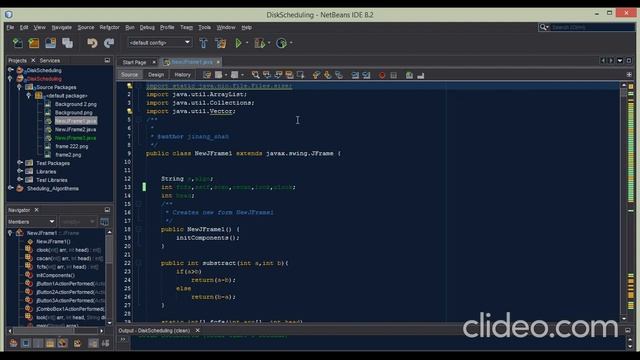Click the Profile Project toolbar icon

click(x=281, y=43)
